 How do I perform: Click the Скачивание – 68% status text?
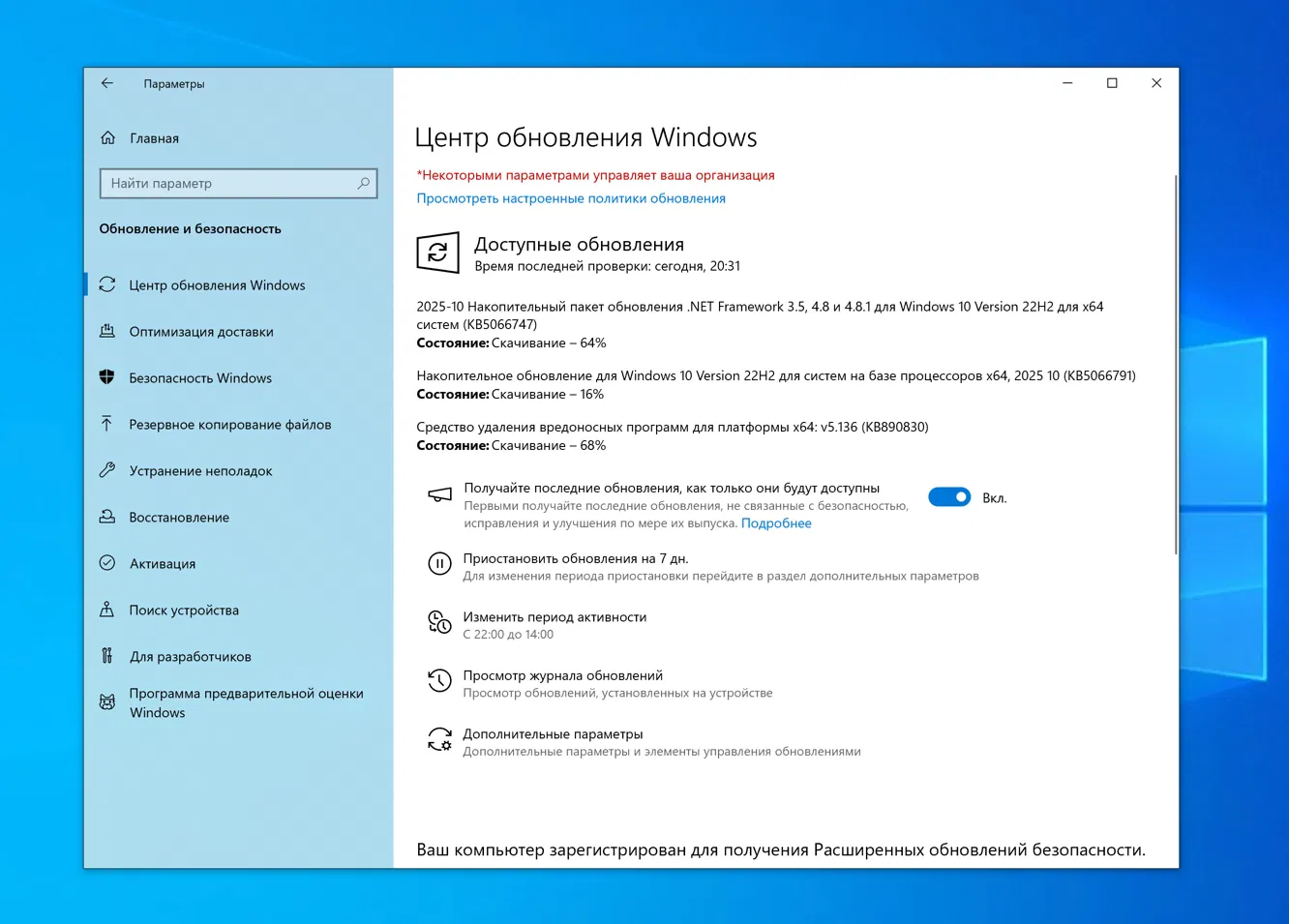pyautogui.click(x=549, y=446)
